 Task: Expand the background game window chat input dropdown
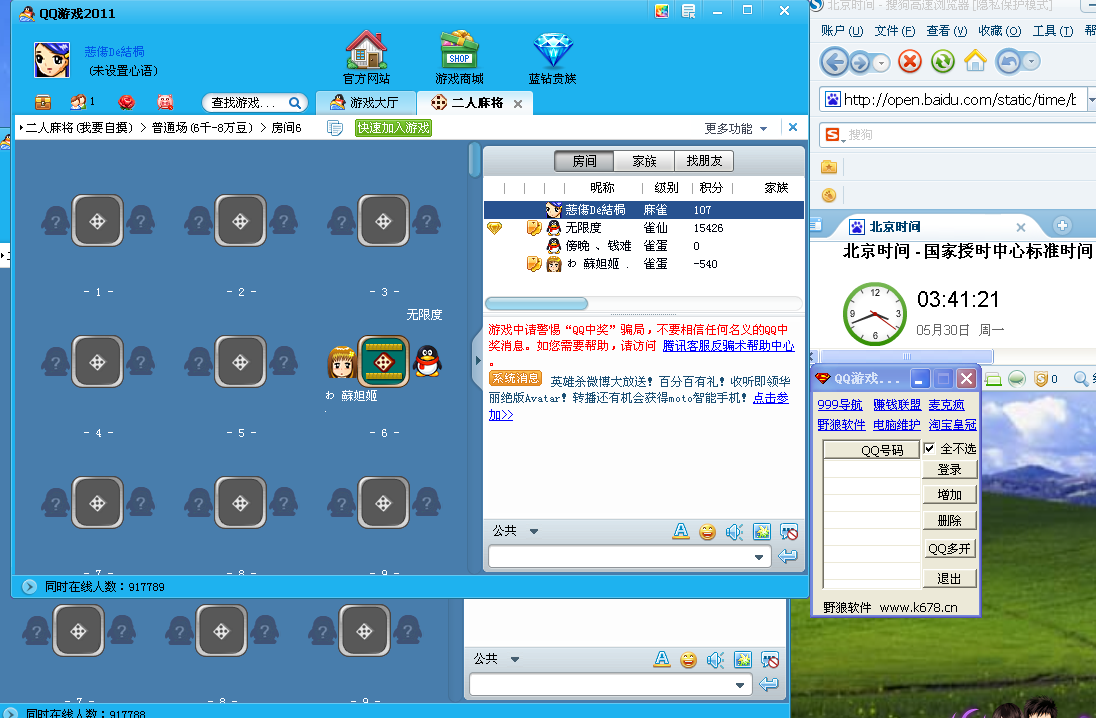point(740,685)
